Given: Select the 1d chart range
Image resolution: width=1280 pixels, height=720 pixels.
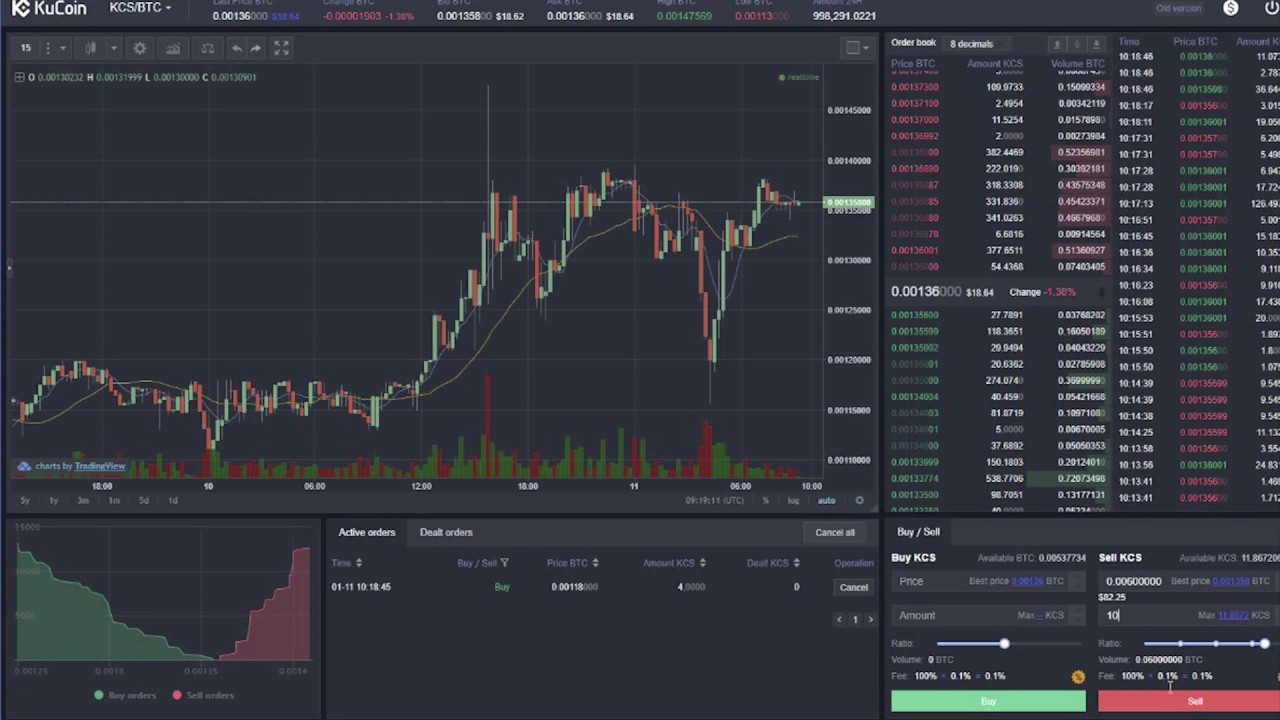Looking at the screenshot, I should pyautogui.click(x=173, y=500).
